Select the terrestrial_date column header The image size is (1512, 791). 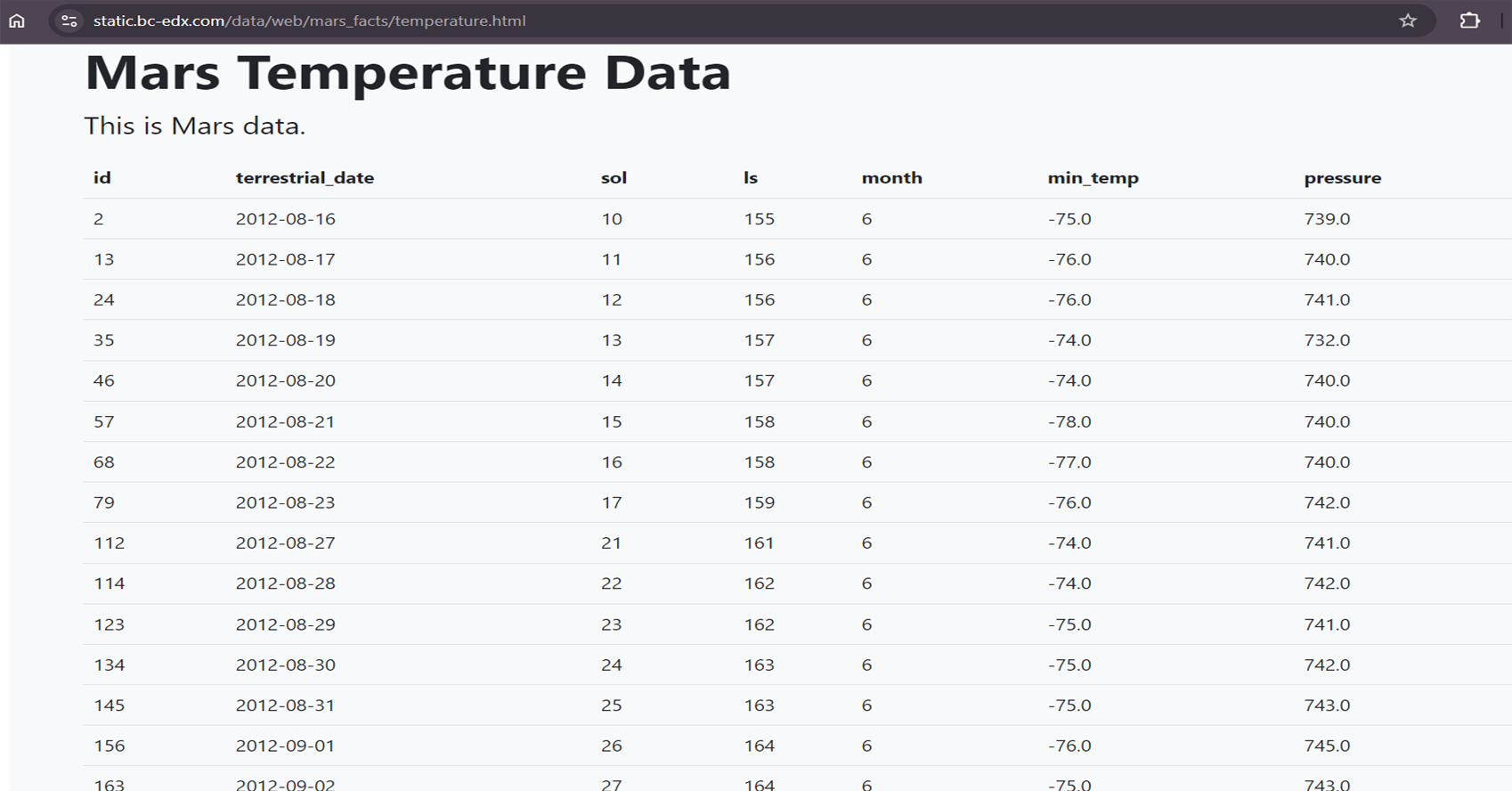tap(305, 178)
